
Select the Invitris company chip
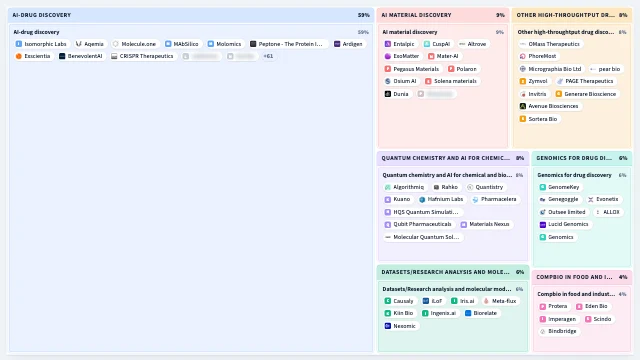pyautogui.click(x=533, y=94)
